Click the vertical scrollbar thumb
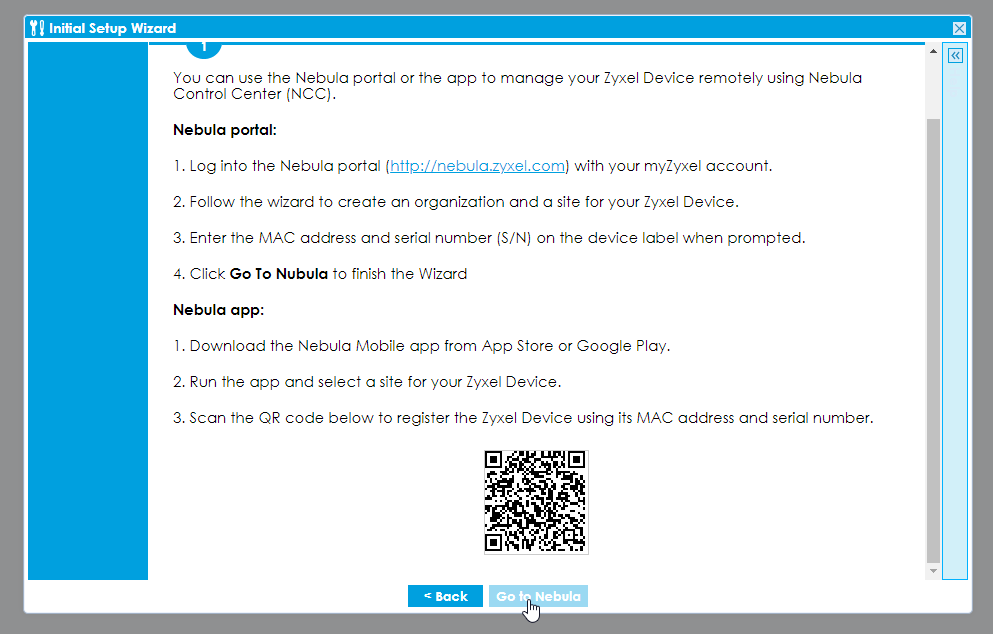Screen dimensions: 993x634 pos(933,340)
